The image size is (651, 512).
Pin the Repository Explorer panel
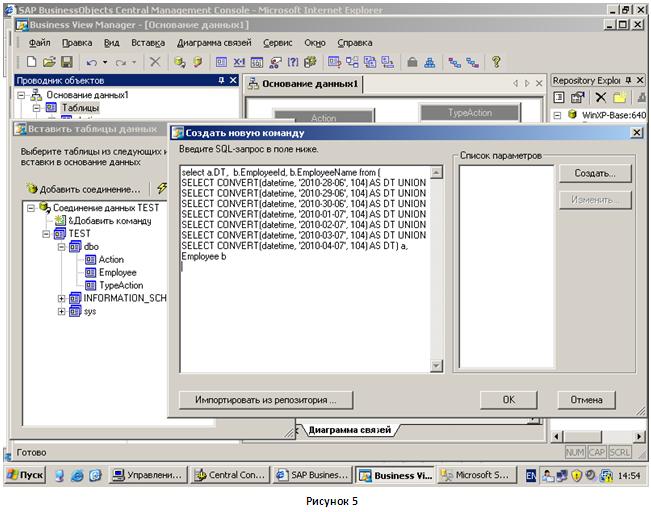(x=629, y=80)
